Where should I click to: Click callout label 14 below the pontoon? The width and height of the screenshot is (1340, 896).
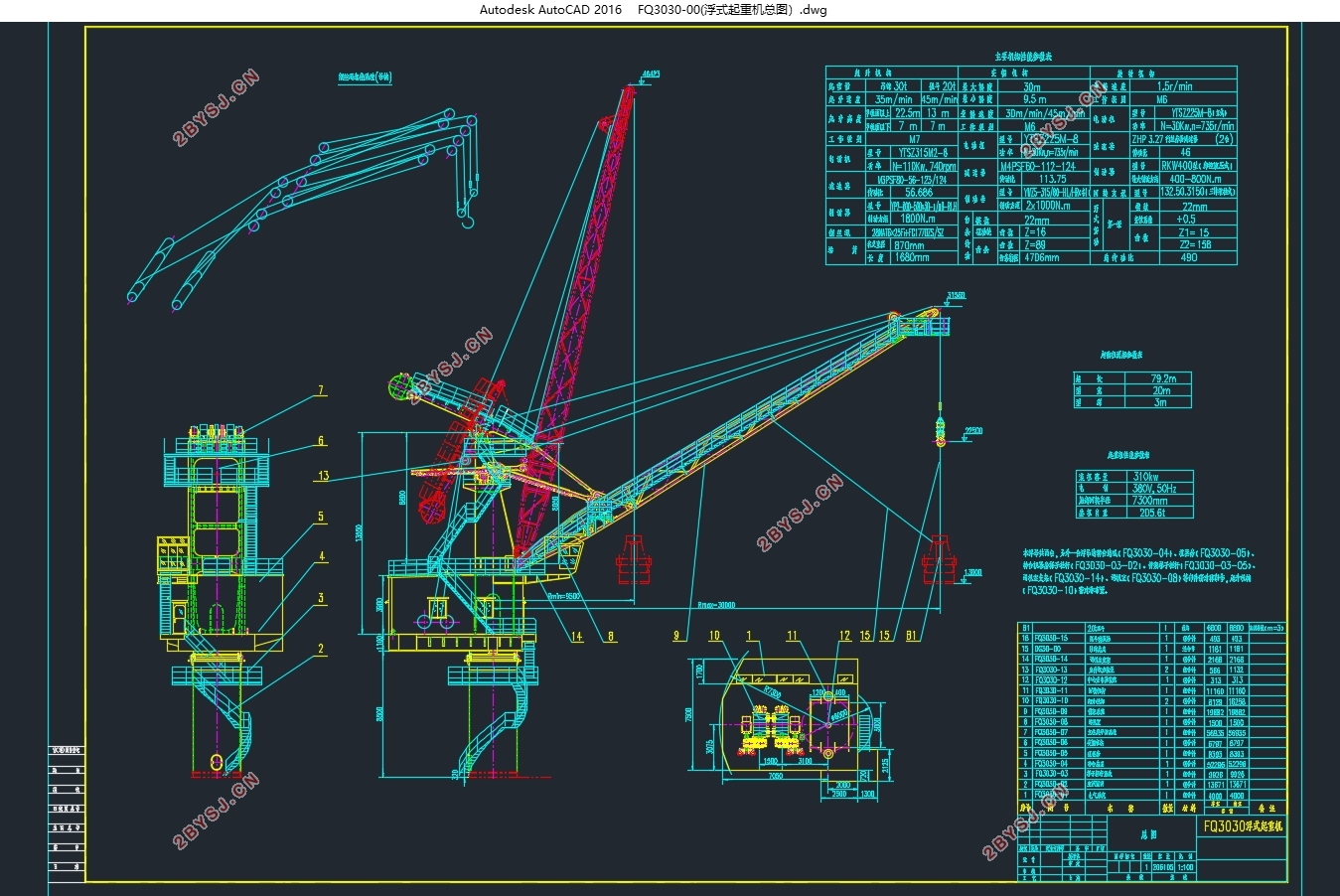pos(577,637)
